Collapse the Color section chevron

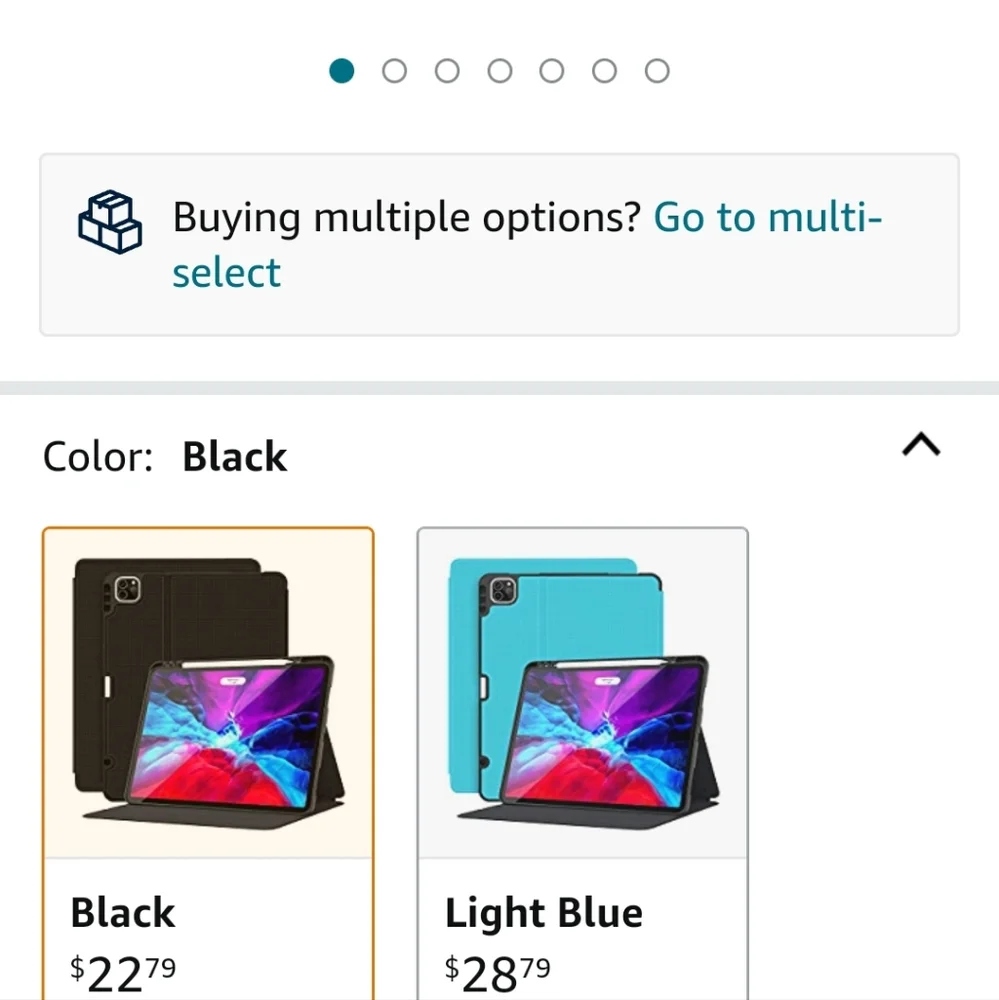[921, 445]
